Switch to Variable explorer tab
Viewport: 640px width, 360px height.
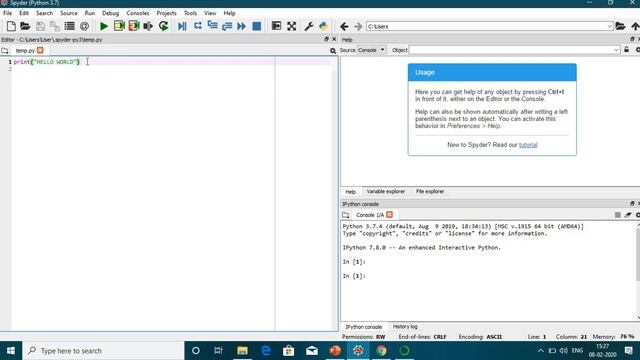386,191
